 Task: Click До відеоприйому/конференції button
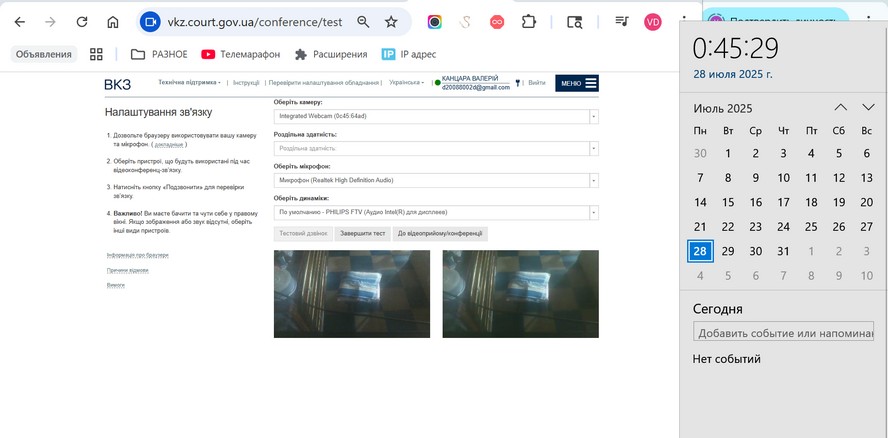440,234
